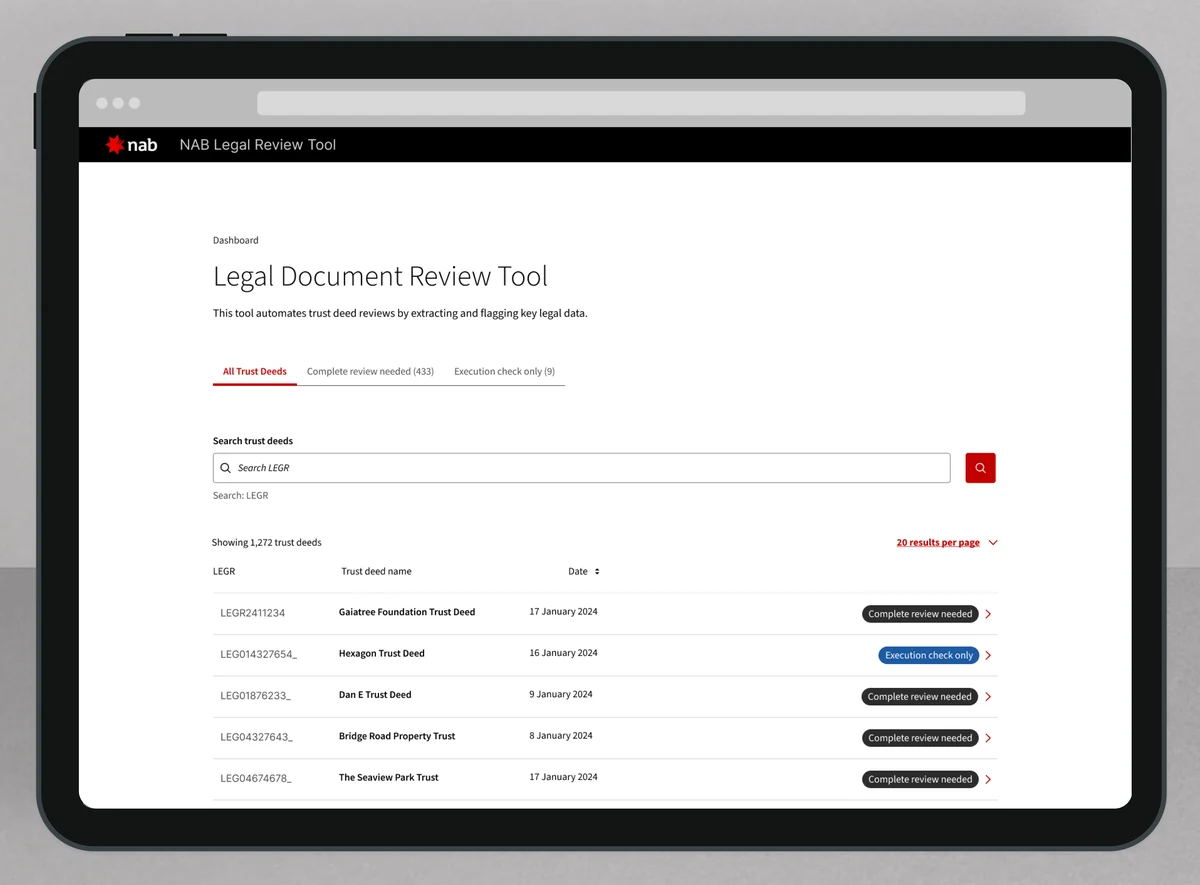Viewport: 1200px width, 885px height.
Task: Open Hexagon Trust Deed row chevron
Action: tap(988, 656)
